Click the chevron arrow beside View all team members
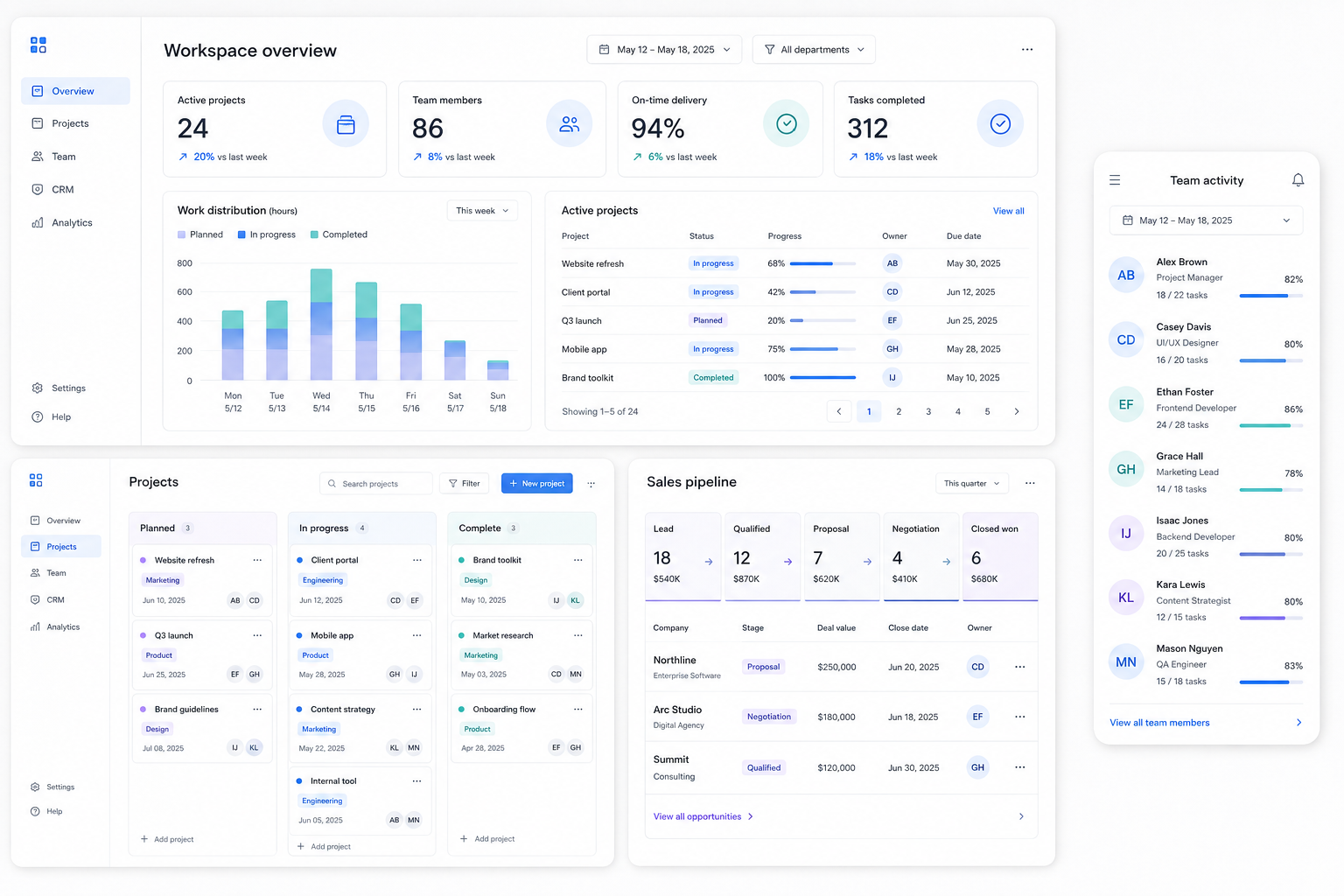 click(1298, 723)
